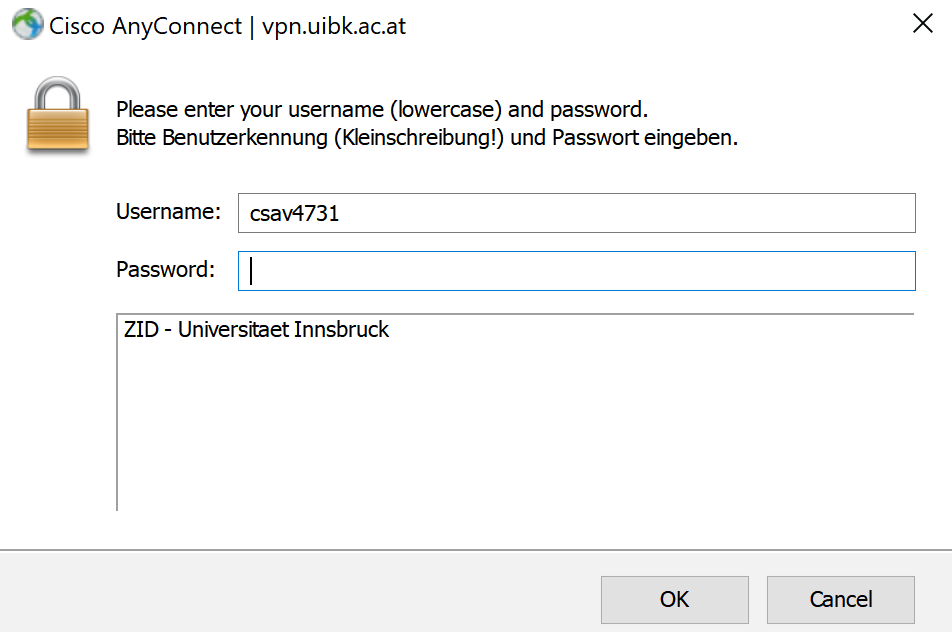Close the AnyConnect login window
This screenshot has width=952, height=632.
[x=922, y=23]
